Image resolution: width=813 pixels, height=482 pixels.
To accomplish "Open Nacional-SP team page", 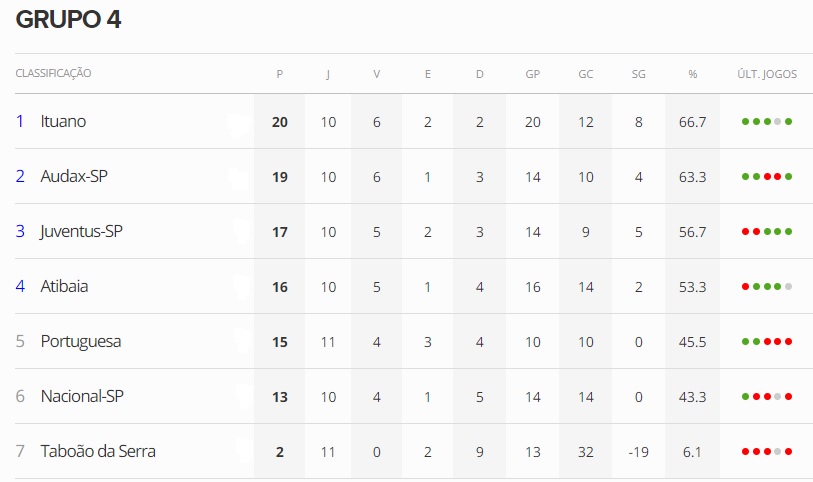I will tap(82, 396).
